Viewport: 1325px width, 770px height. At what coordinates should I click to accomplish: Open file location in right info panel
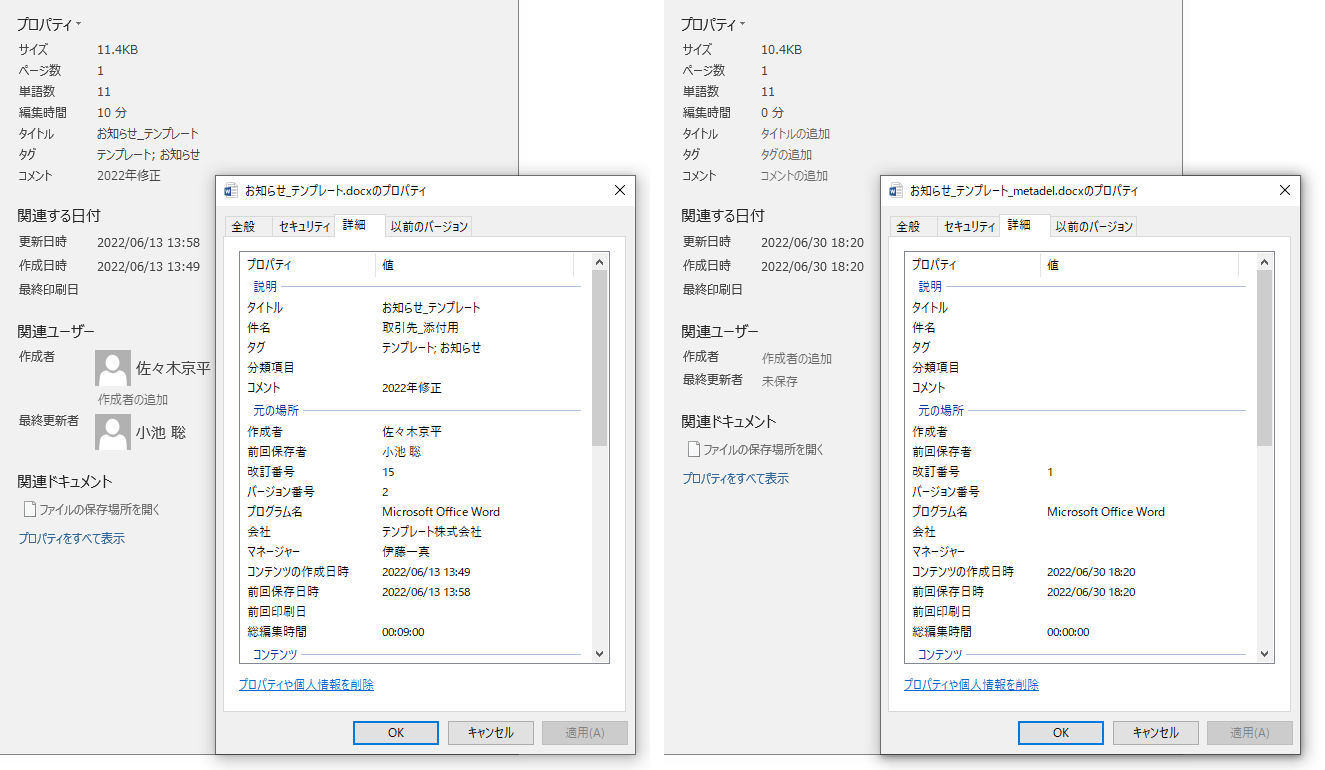click(x=762, y=449)
